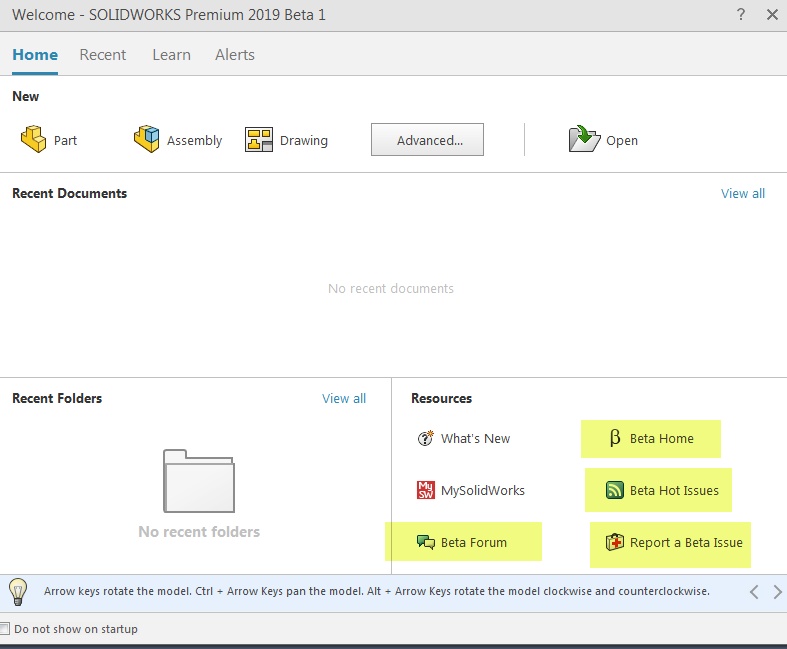
Task: Click the Report a Beta Issue medkit icon
Action: click(615, 542)
